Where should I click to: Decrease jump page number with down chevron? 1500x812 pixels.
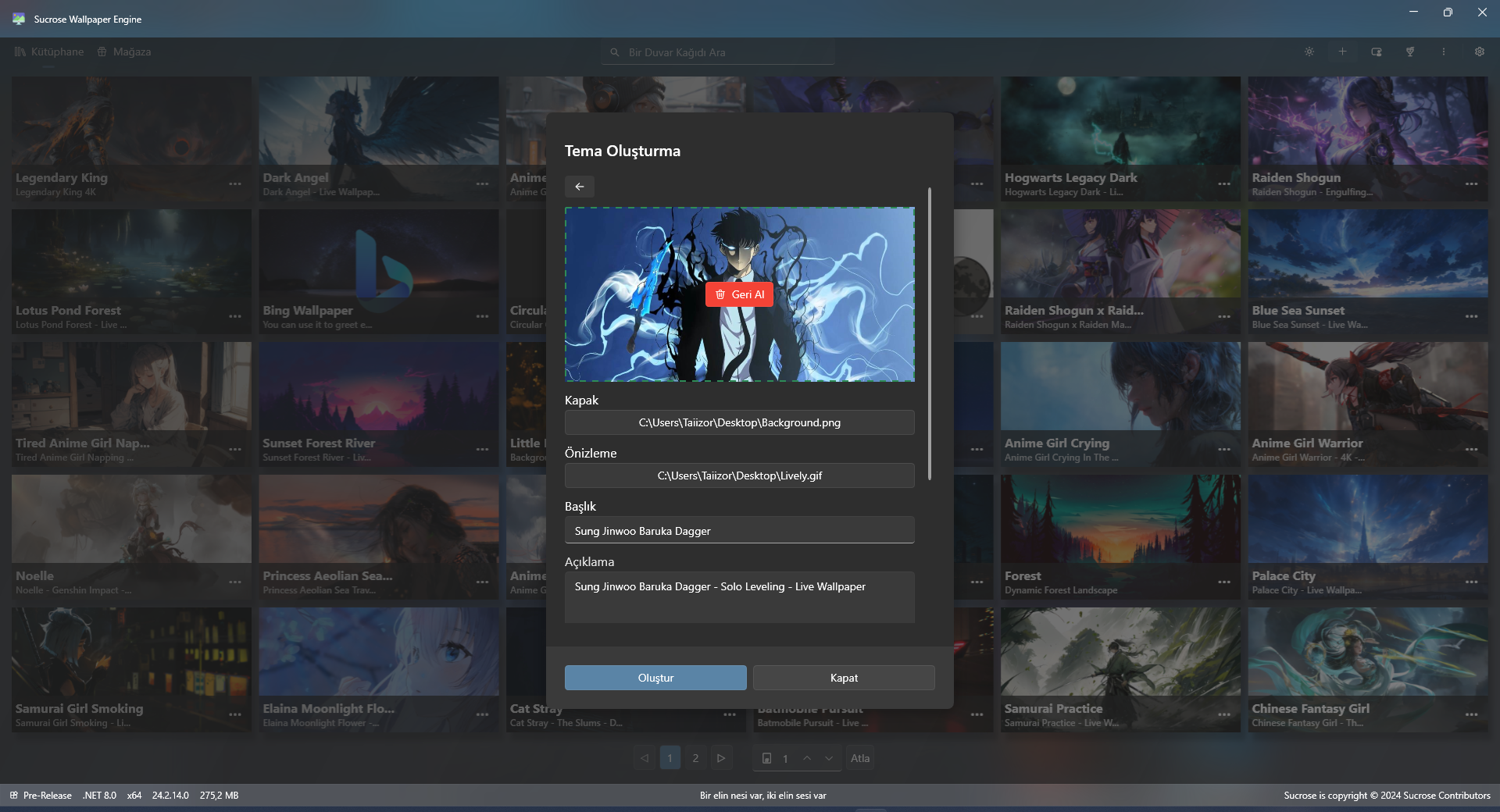829,758
